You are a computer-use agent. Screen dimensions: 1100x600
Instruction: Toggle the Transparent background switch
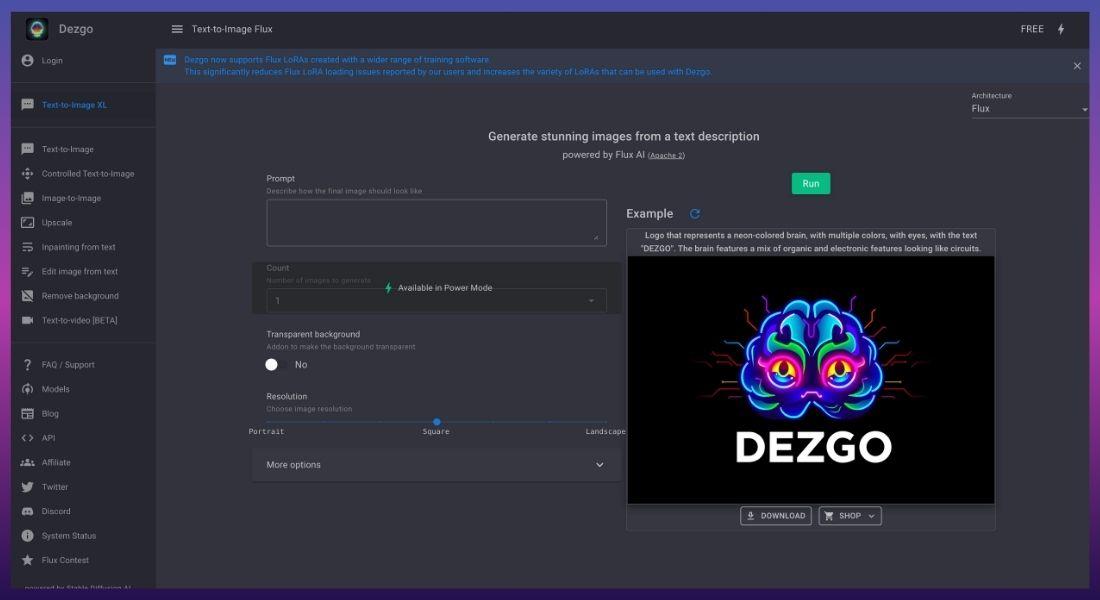[x=277, y=364]
